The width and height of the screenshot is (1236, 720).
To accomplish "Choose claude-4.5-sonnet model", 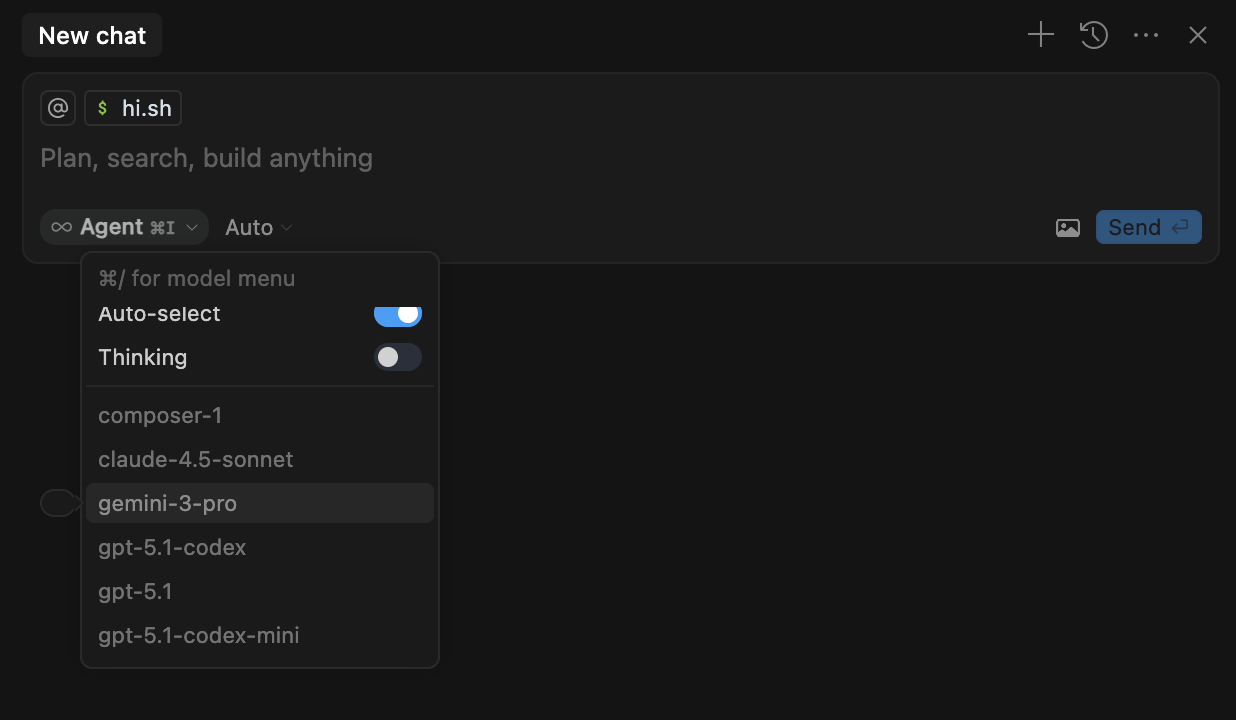I will (x=196, y=459).
